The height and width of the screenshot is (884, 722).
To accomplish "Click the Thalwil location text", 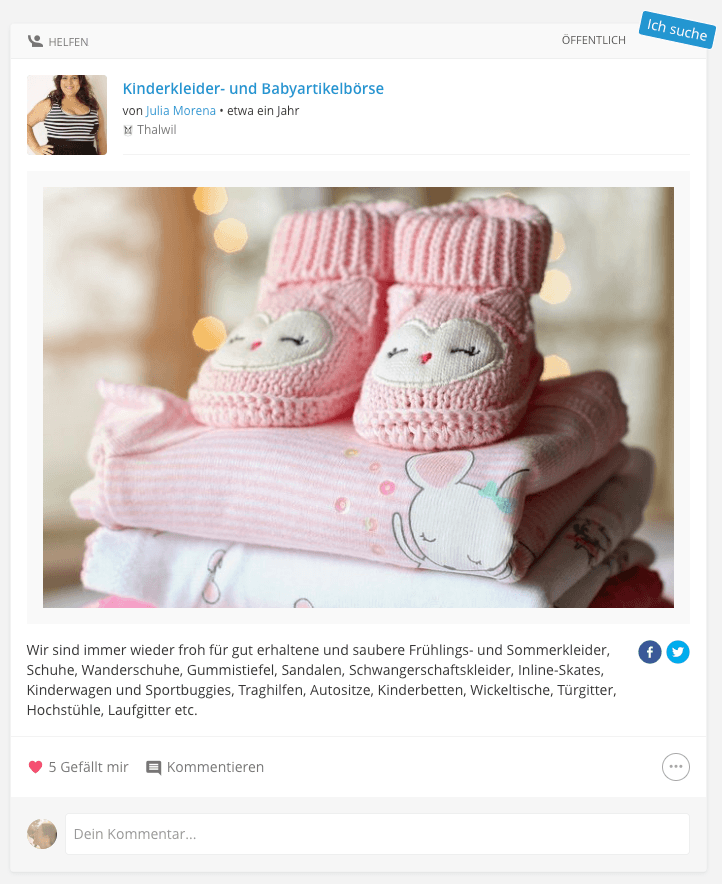I will pyautogui.click(x=157, y=130).
